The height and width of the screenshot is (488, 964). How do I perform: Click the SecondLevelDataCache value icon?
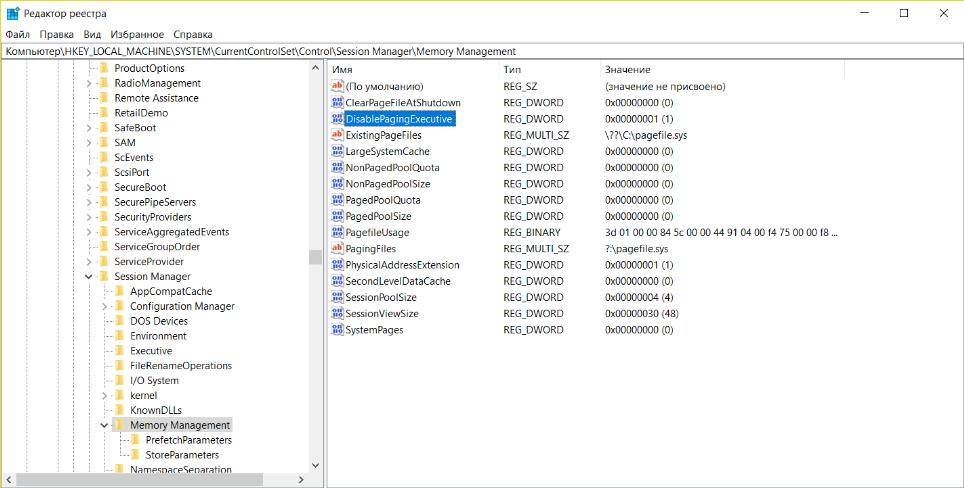point(337,281)
